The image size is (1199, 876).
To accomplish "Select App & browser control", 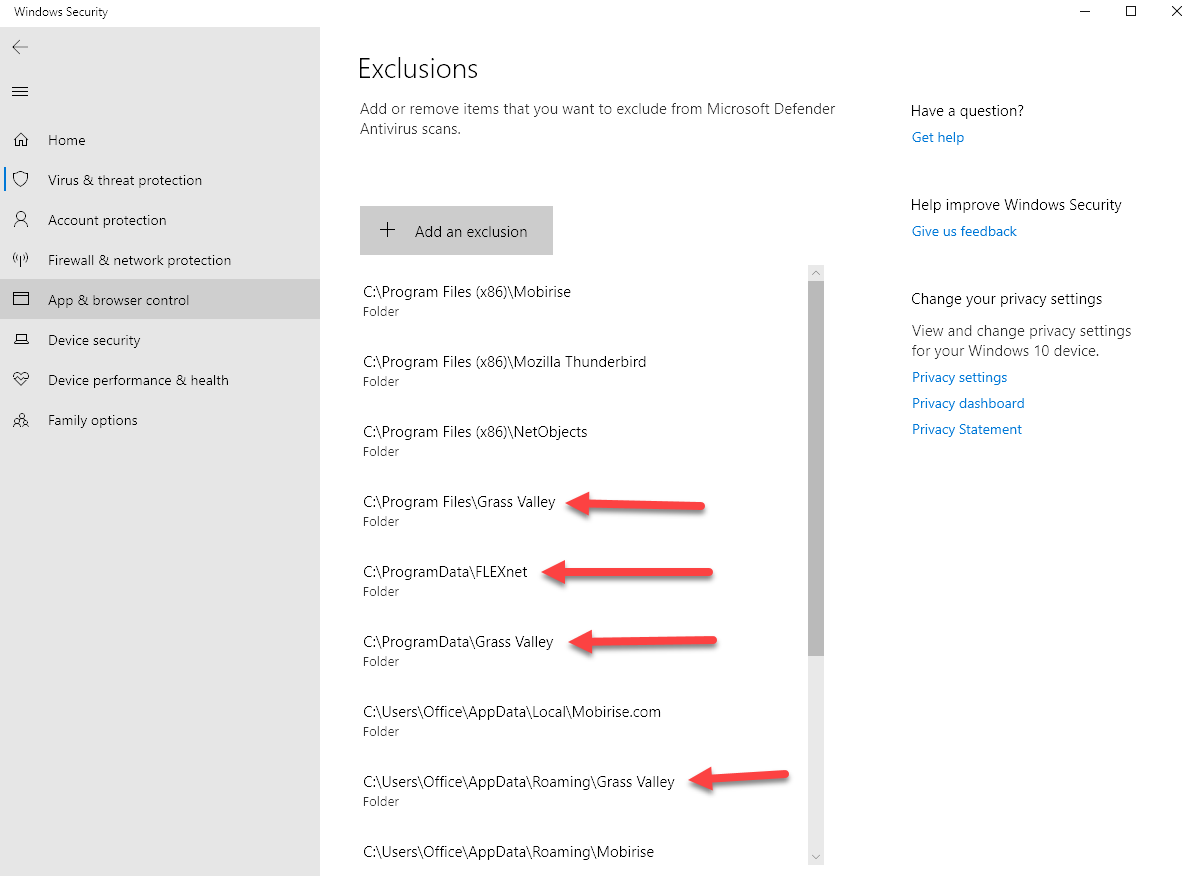I will [160, 300].
